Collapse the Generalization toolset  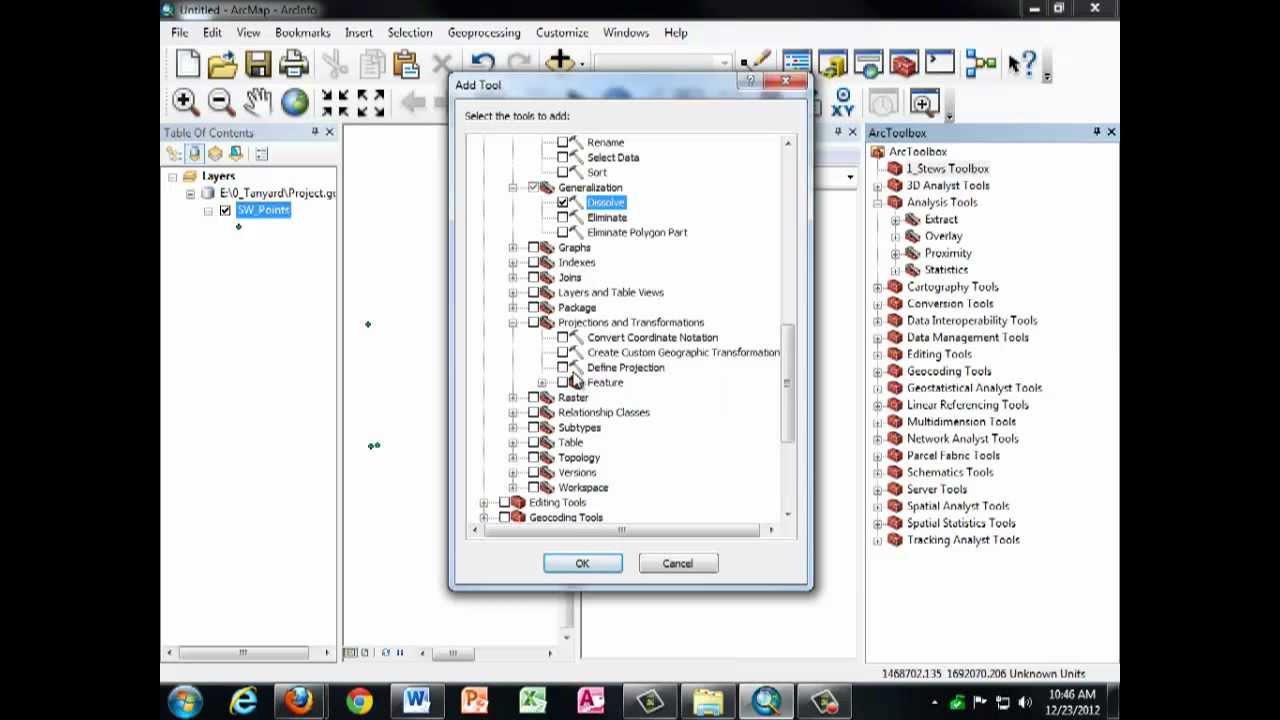click(x=513, y=187)
